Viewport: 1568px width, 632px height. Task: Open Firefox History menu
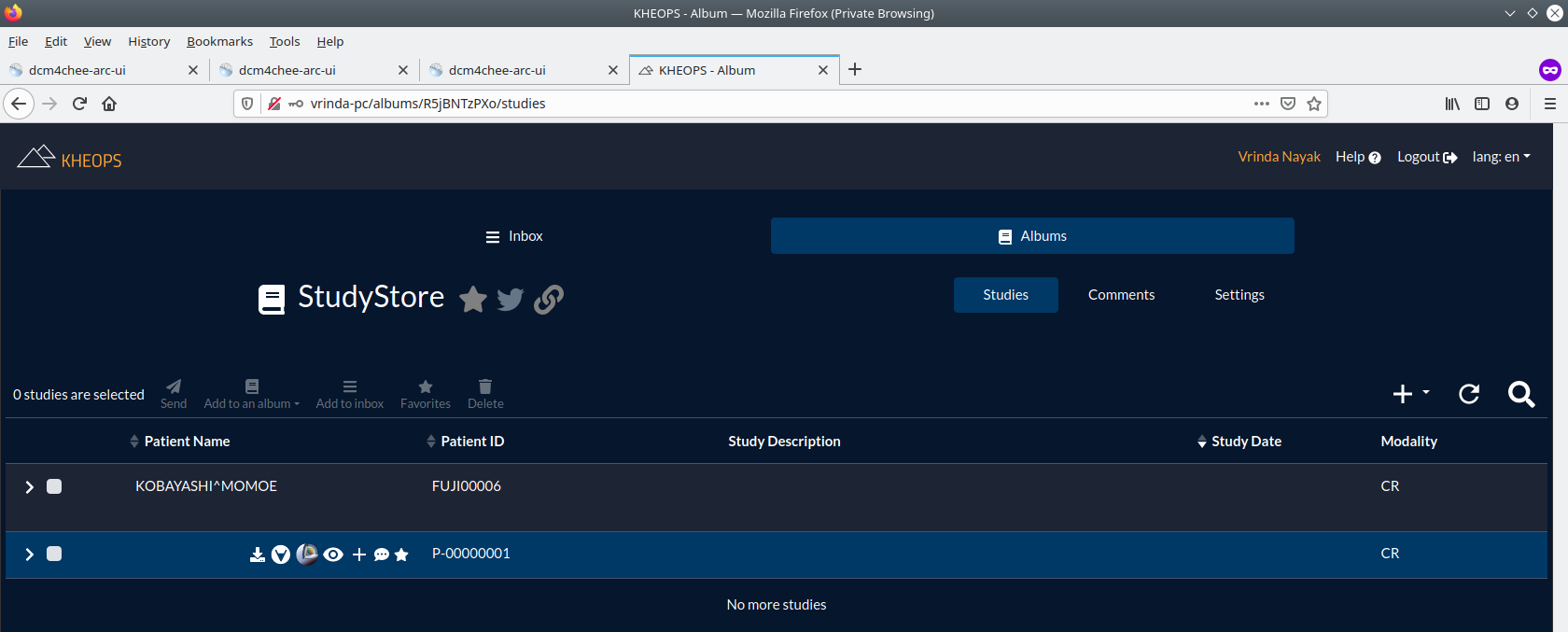(x=149, y=41)
